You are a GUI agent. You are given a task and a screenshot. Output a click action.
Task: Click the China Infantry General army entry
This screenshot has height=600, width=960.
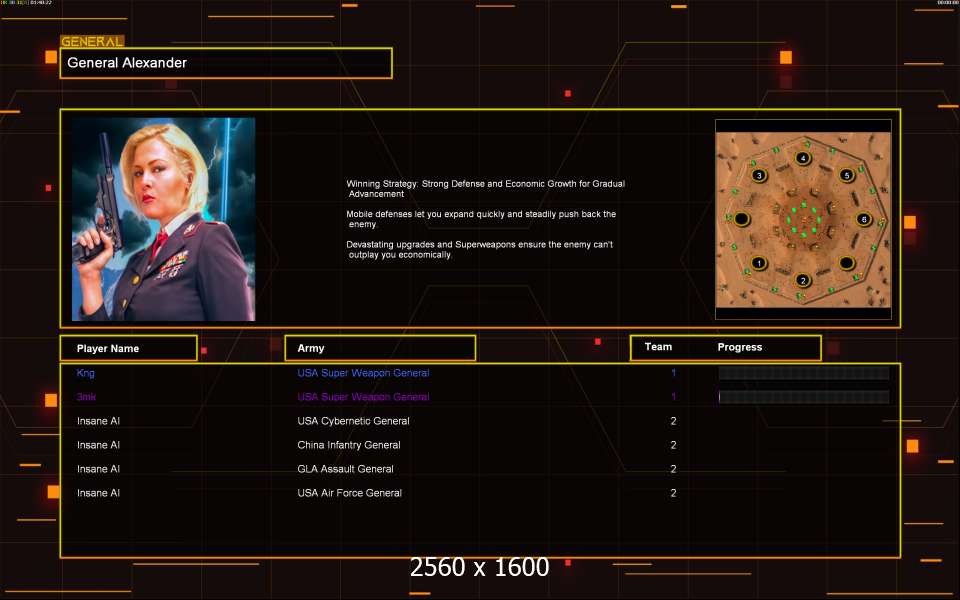tap(349, 445)
